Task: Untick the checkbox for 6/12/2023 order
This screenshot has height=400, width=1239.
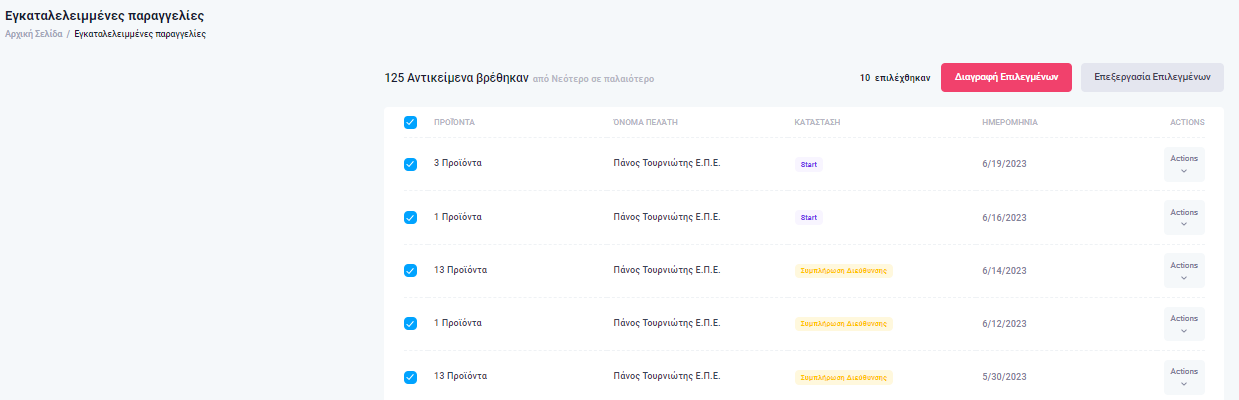Action: pyautogui.click(x=410, y=323)
